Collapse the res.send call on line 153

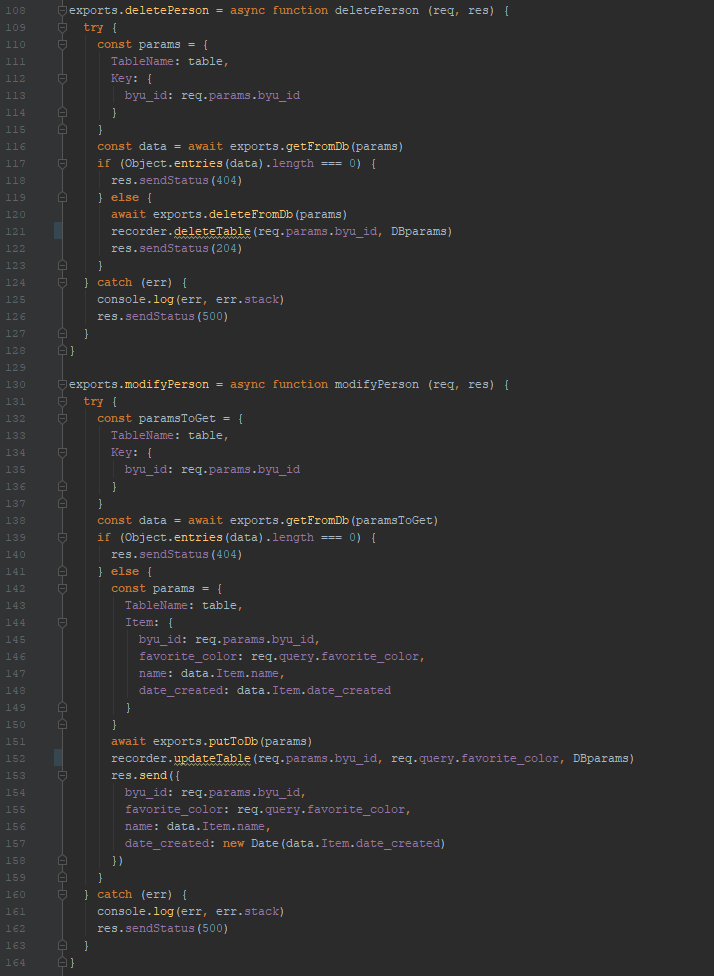[x=62, y=776]
